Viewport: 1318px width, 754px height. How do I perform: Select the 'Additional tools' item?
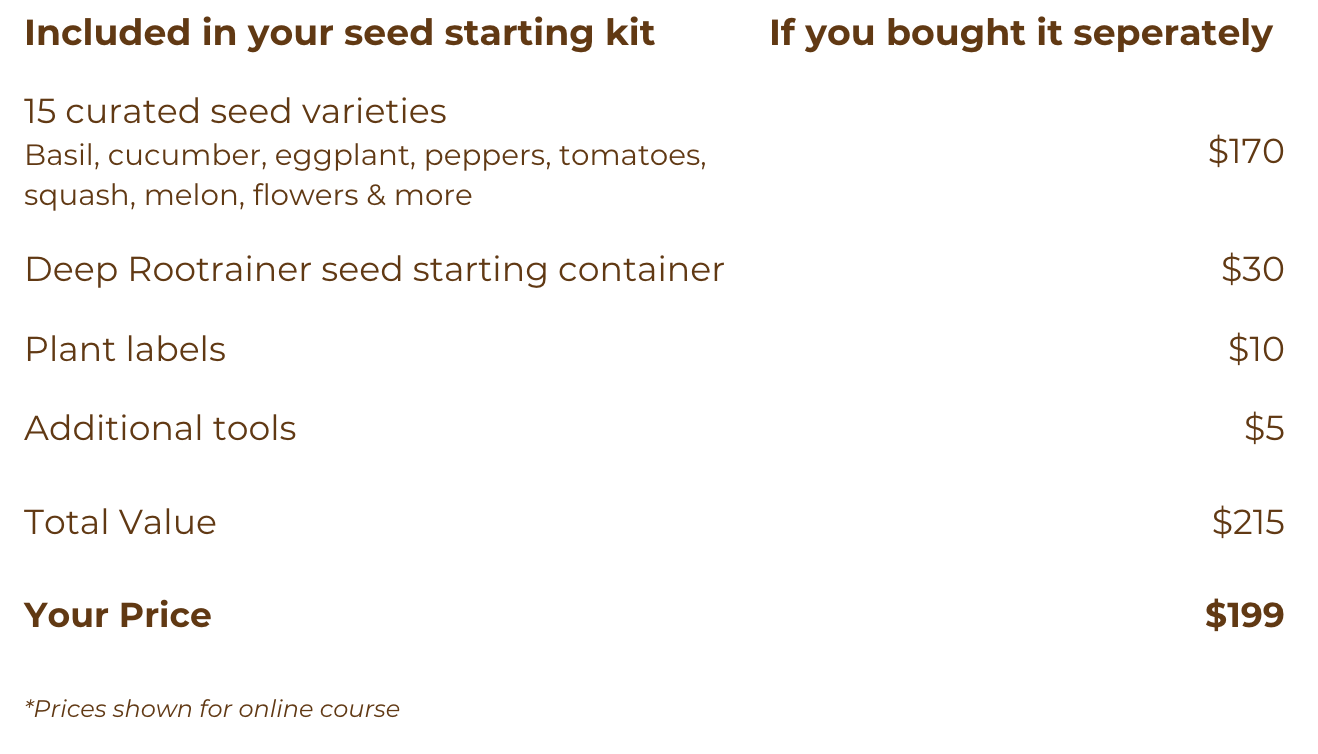tap(160, 428)
